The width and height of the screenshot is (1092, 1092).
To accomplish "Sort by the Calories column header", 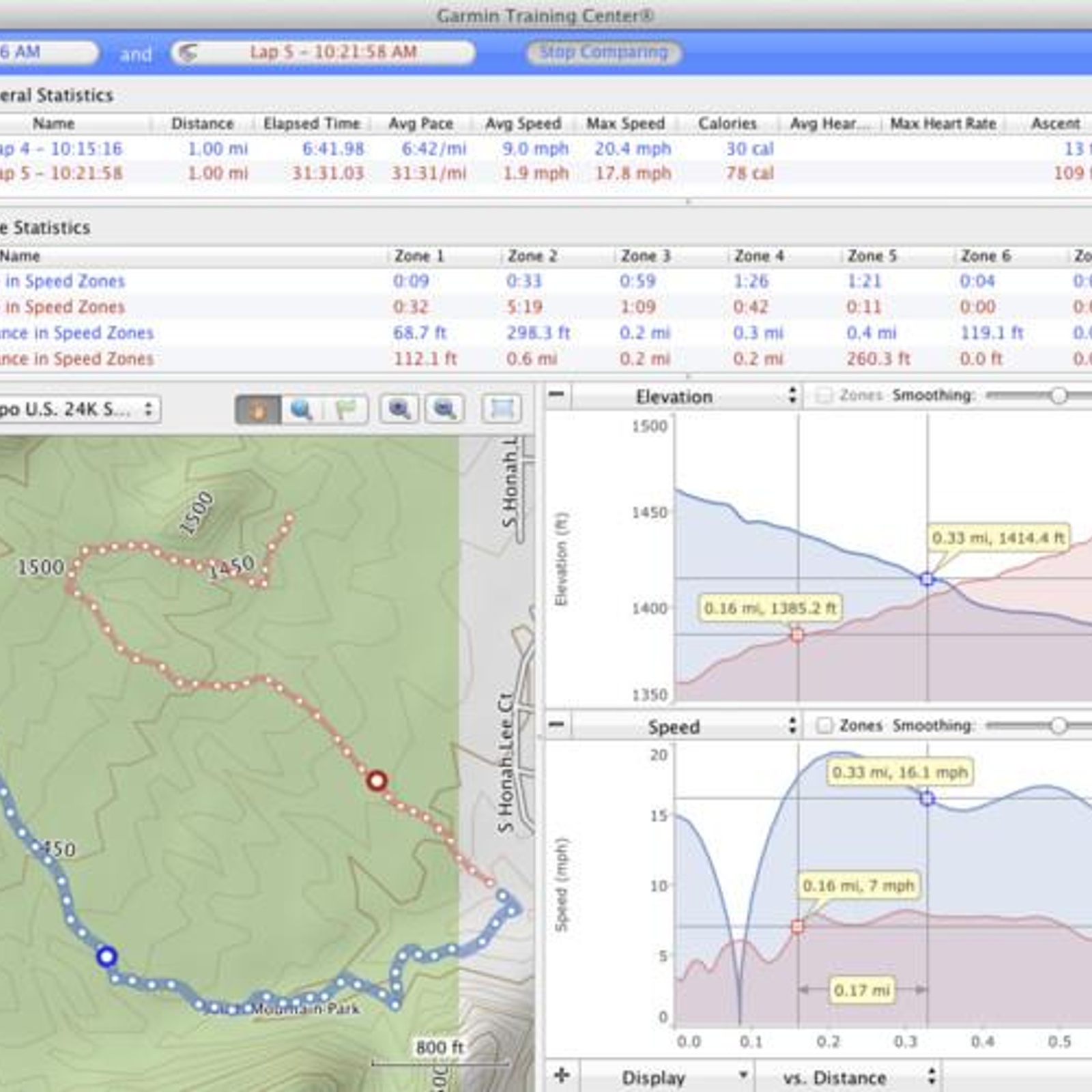I will [x=728, y=124].
